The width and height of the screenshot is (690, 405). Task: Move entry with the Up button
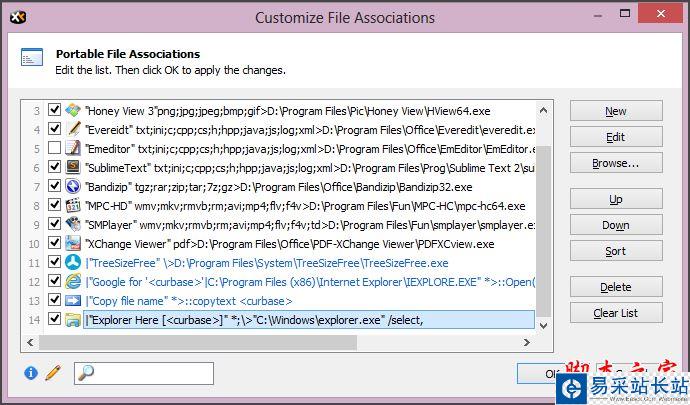[x=616, y=200]
